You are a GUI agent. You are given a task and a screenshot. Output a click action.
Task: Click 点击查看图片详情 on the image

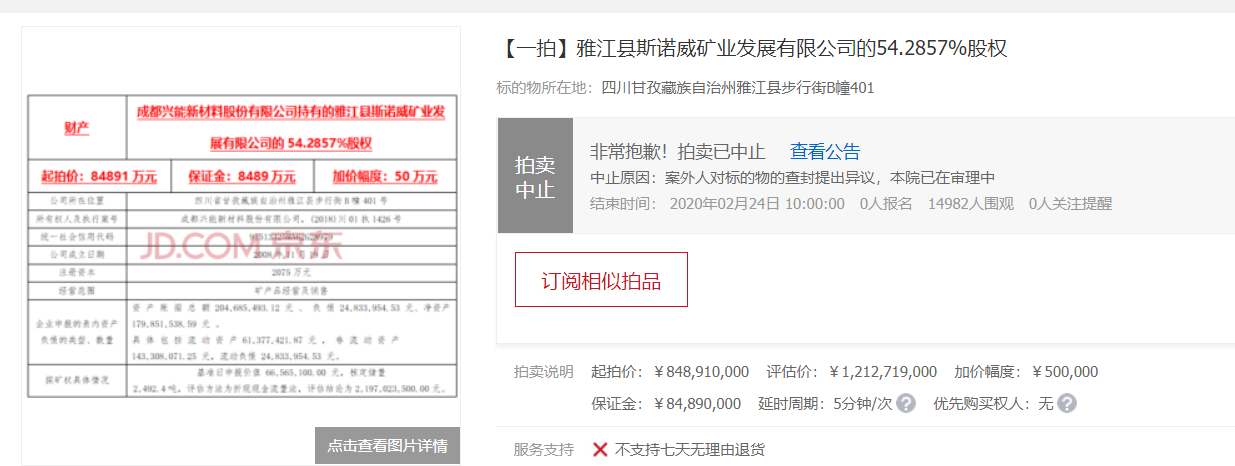387,445
